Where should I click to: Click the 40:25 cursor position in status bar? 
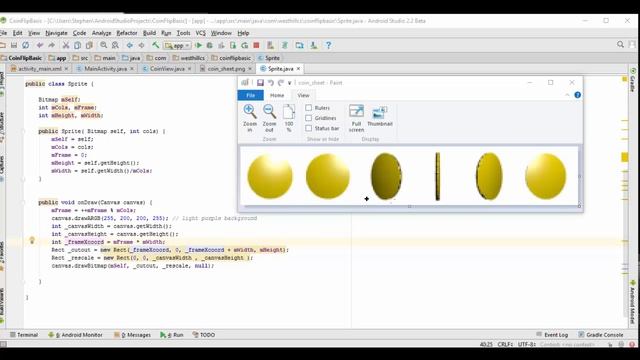click(486, 344)
